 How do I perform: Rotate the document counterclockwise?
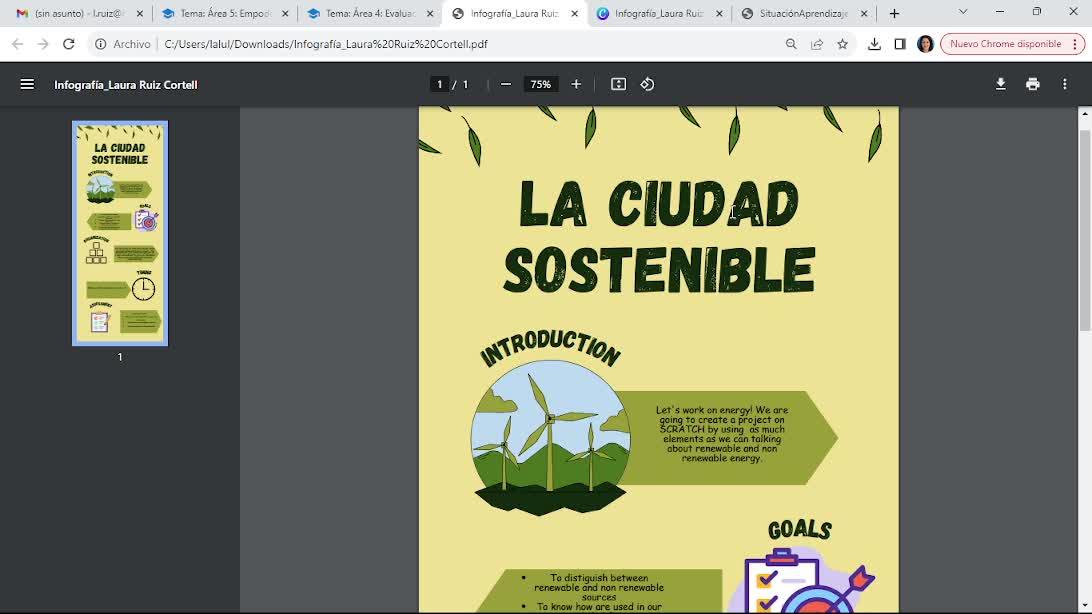tap(647, 84)
